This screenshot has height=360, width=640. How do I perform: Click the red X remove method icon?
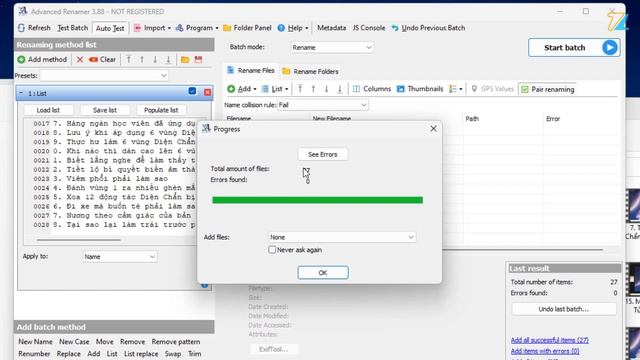(x=80, y=60)
